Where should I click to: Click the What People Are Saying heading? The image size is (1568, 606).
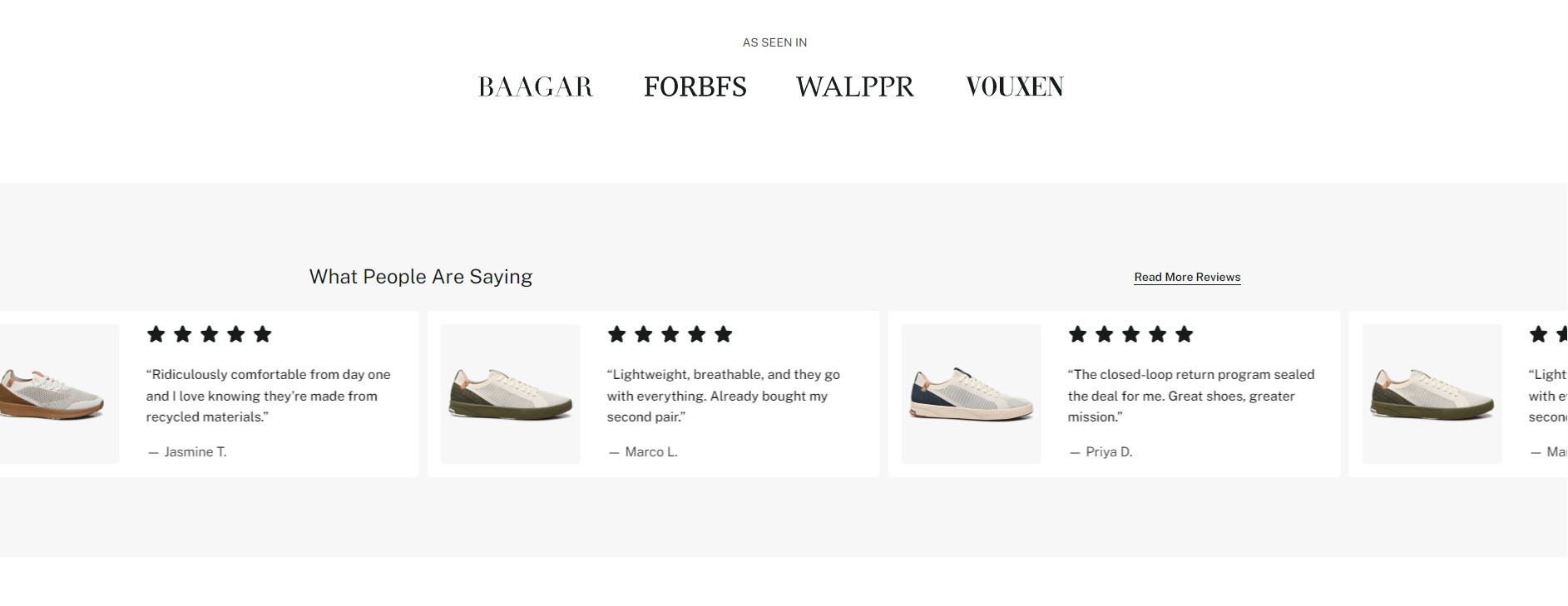[x=421, y=277]
